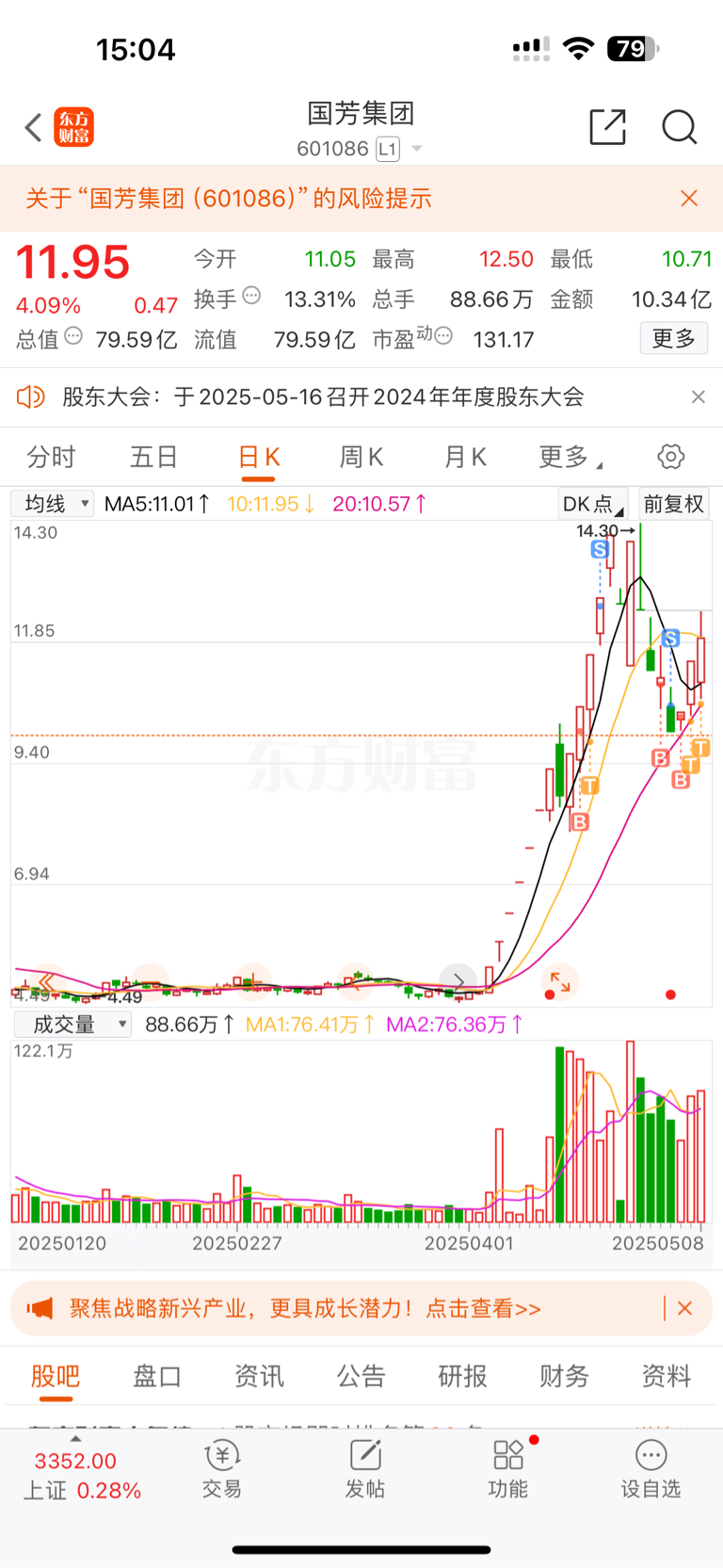Open the search magnifier icon

(x=679, y=127)
